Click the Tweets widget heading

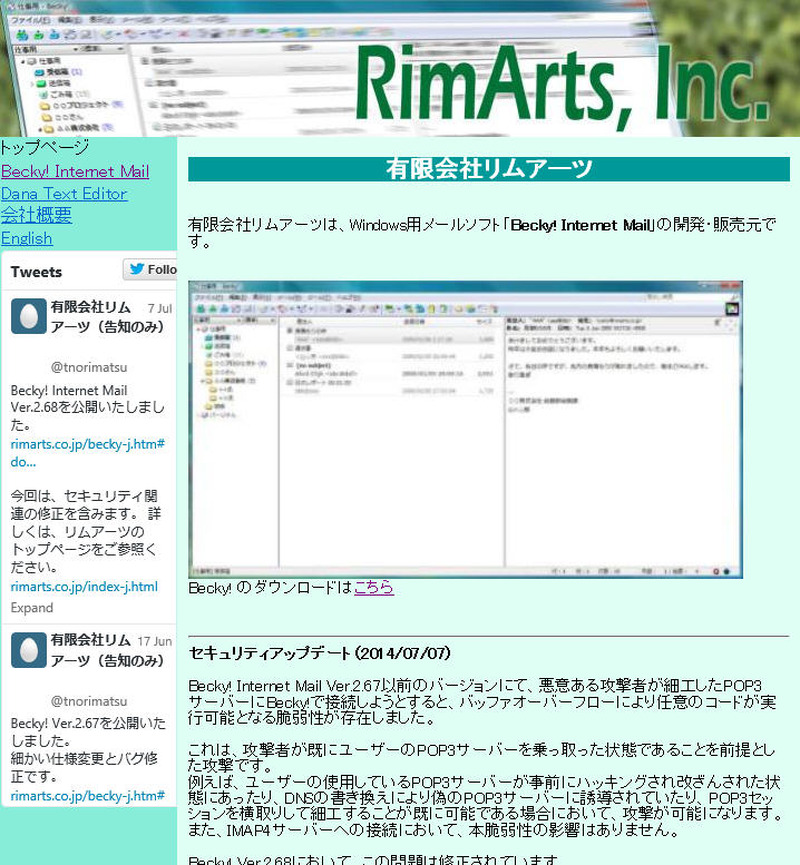tap(36, 272)
